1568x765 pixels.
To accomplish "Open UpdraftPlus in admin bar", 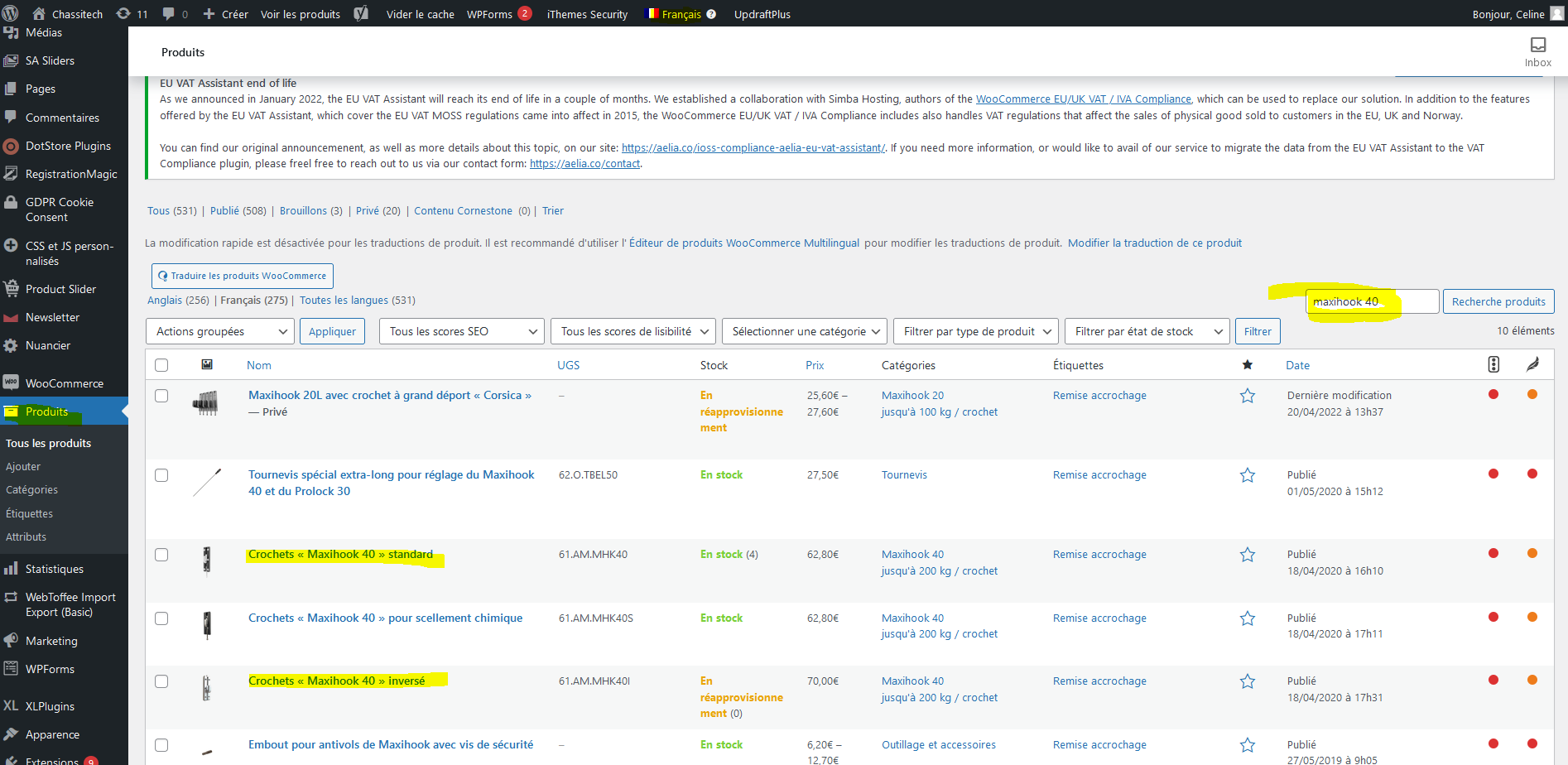I will (762, 14).
